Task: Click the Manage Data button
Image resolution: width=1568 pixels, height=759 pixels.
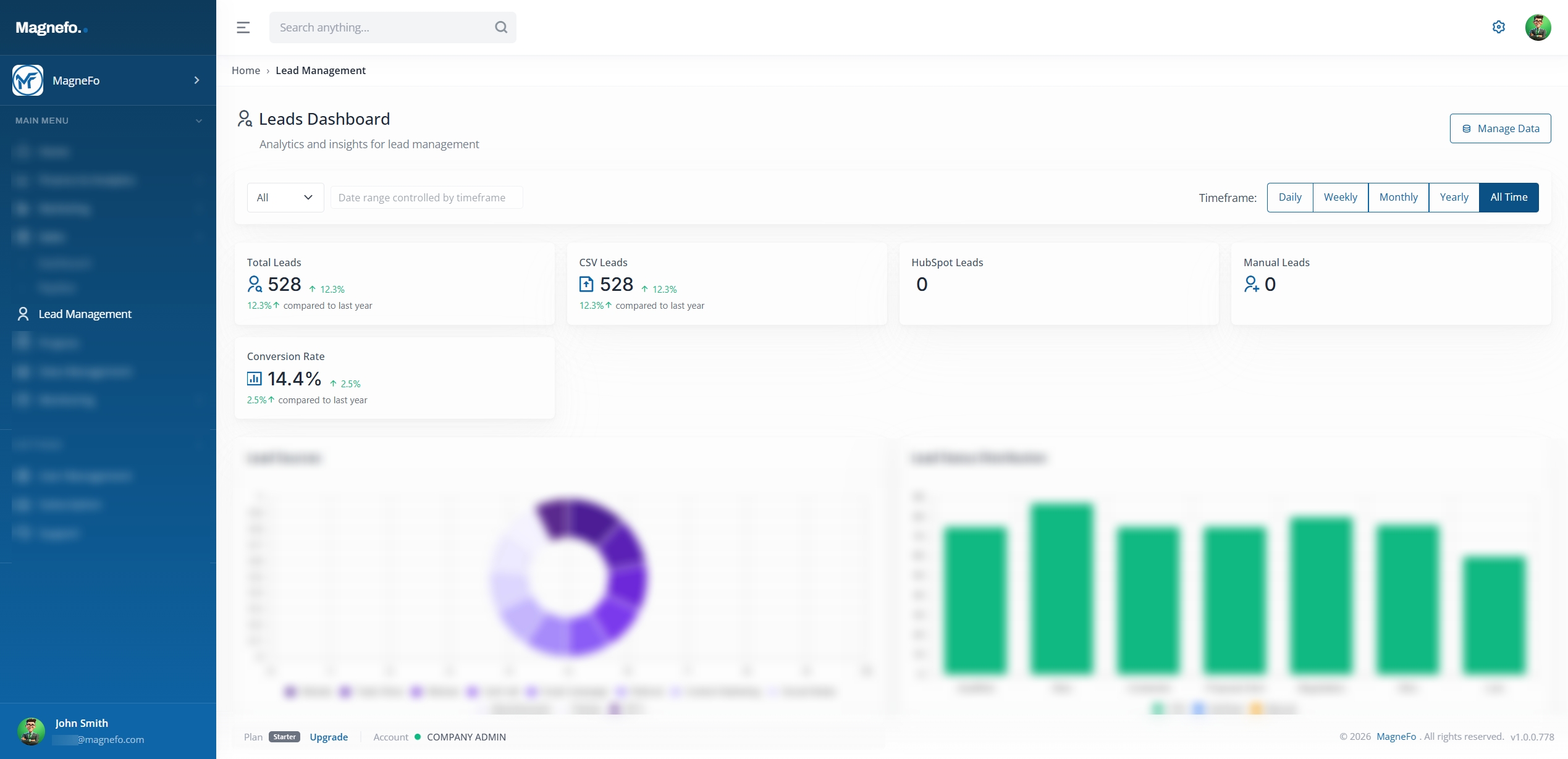Action: coord(1499,128)
